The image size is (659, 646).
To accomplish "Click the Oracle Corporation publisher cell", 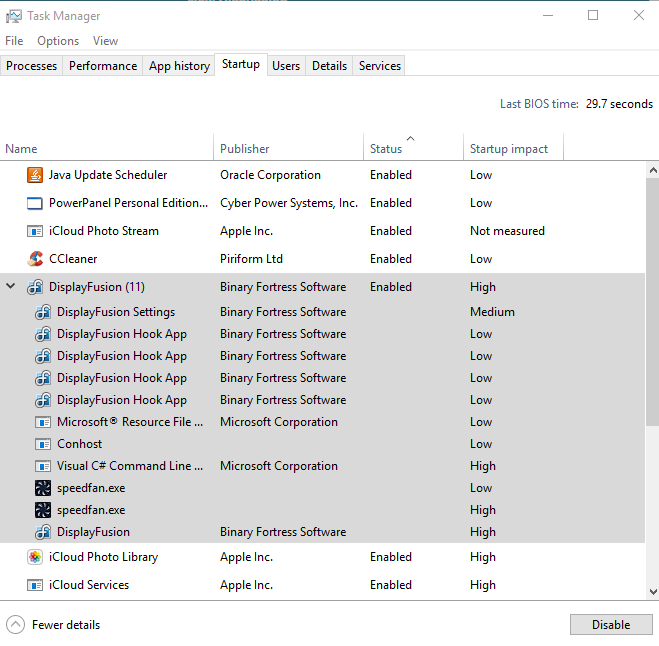I will [270, 175].
